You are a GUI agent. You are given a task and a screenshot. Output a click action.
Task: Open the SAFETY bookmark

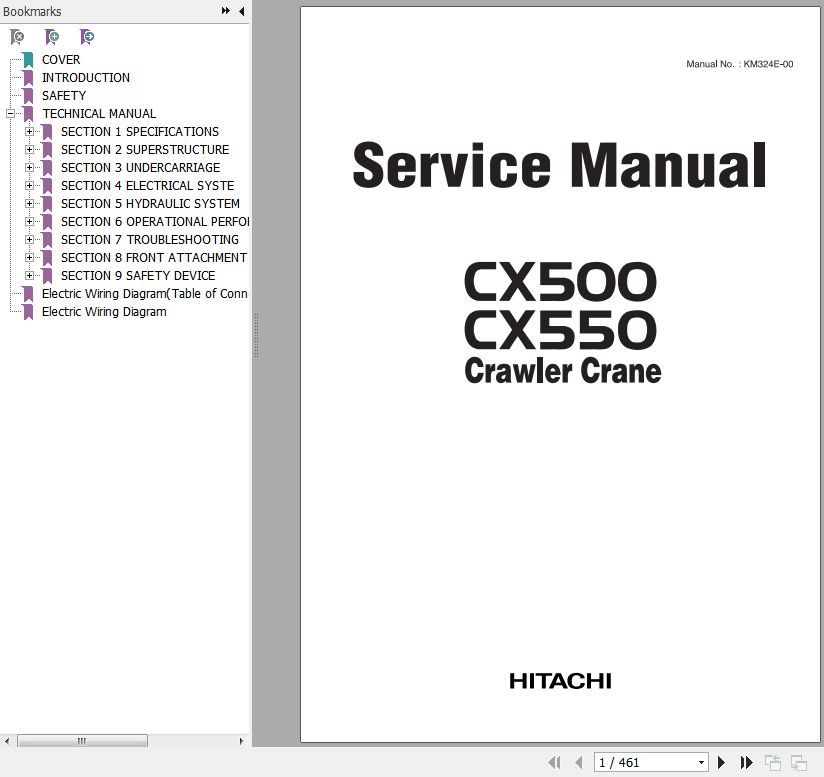(x=64, y=96)
